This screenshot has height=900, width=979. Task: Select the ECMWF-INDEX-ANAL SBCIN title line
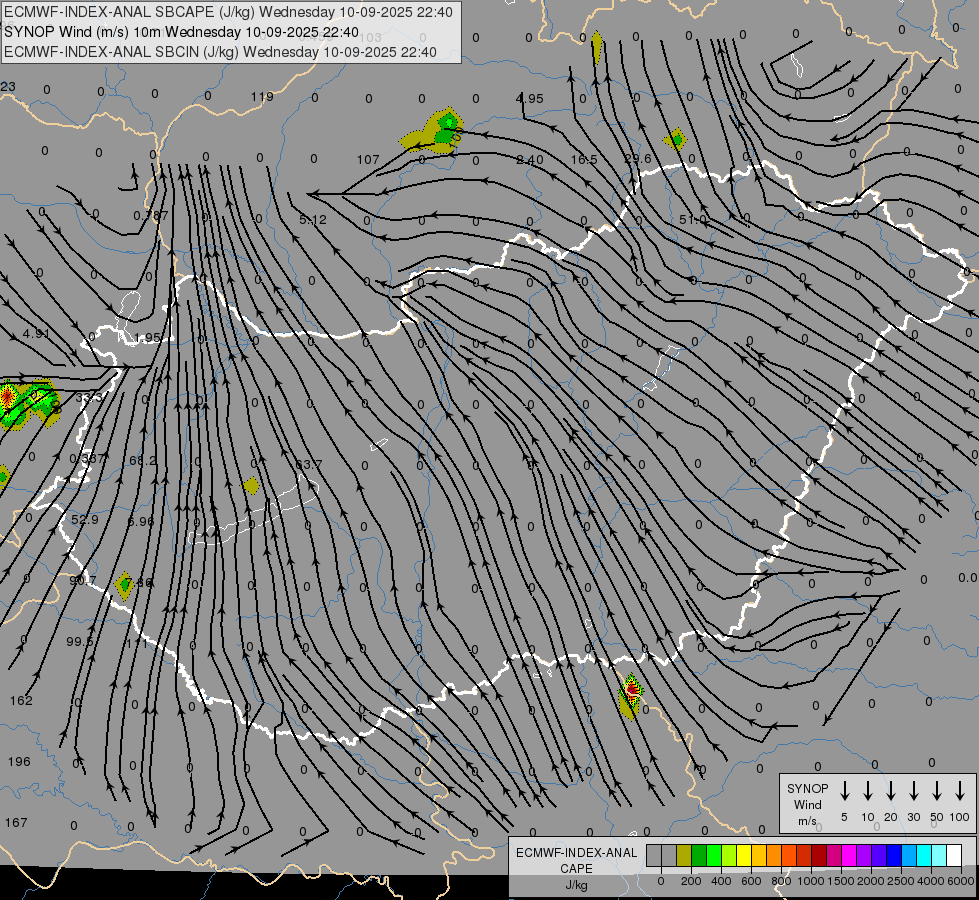coord(220,51)
